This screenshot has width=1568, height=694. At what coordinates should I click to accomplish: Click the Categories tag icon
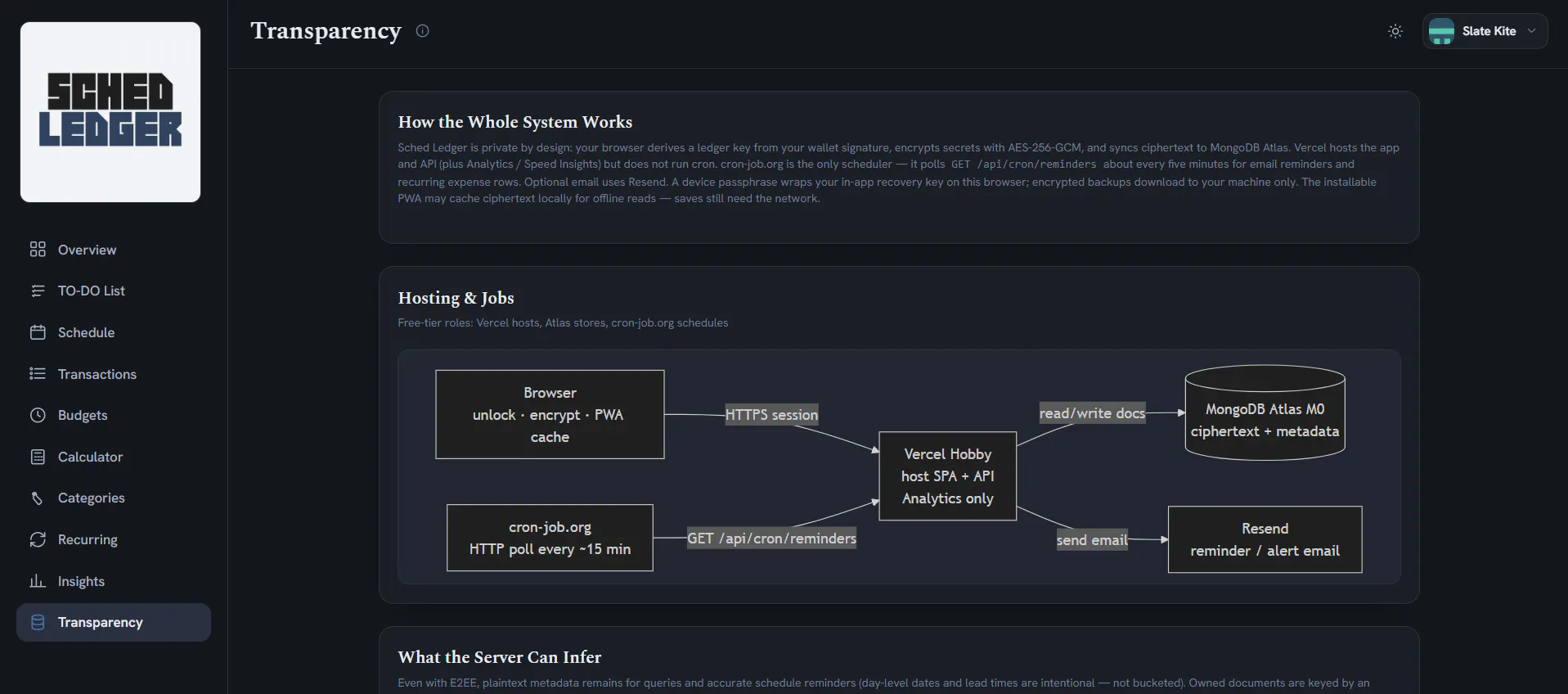[38, 498]
